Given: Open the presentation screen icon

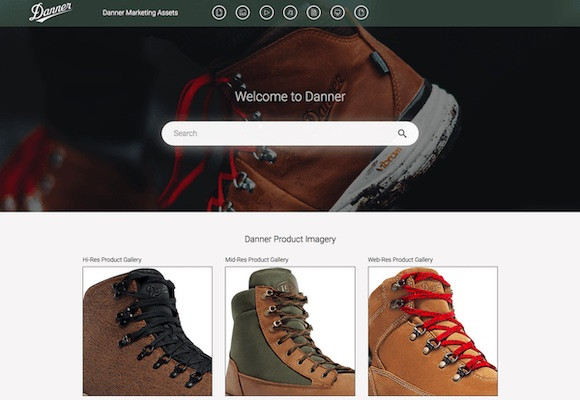Looking at the screenshot, I should 337,13.
